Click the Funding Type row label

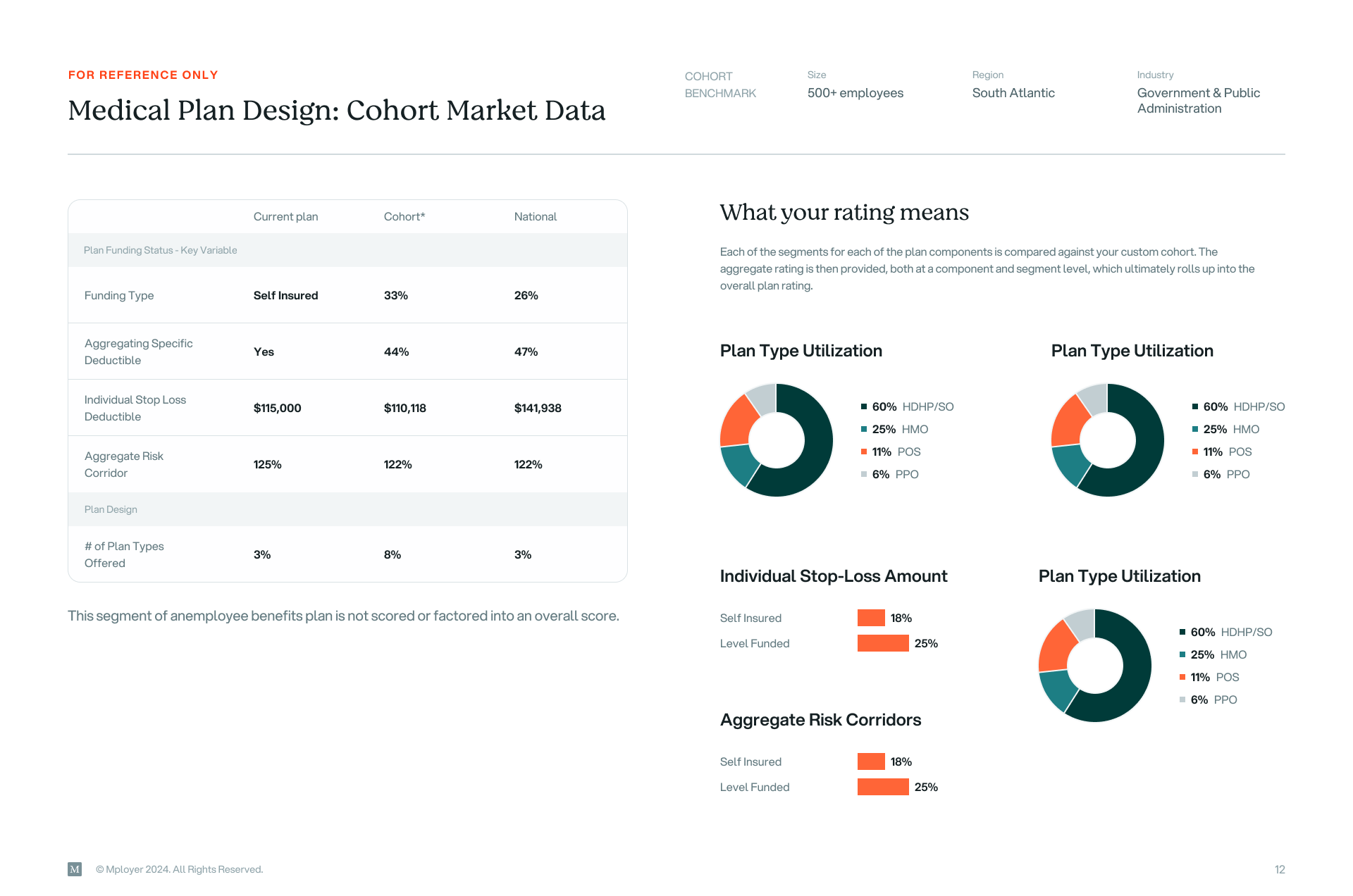click(x=119, y=296)
